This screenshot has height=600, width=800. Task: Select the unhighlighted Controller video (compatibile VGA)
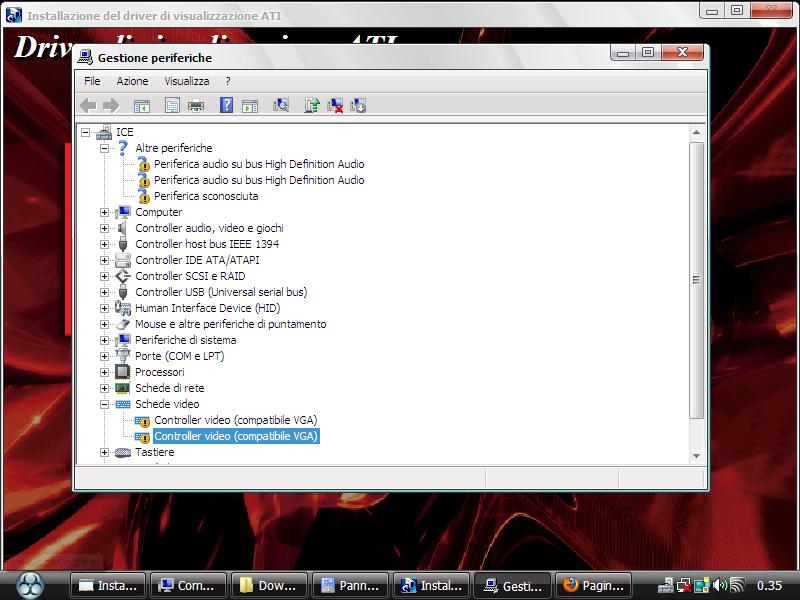click(x=235, y=420)
